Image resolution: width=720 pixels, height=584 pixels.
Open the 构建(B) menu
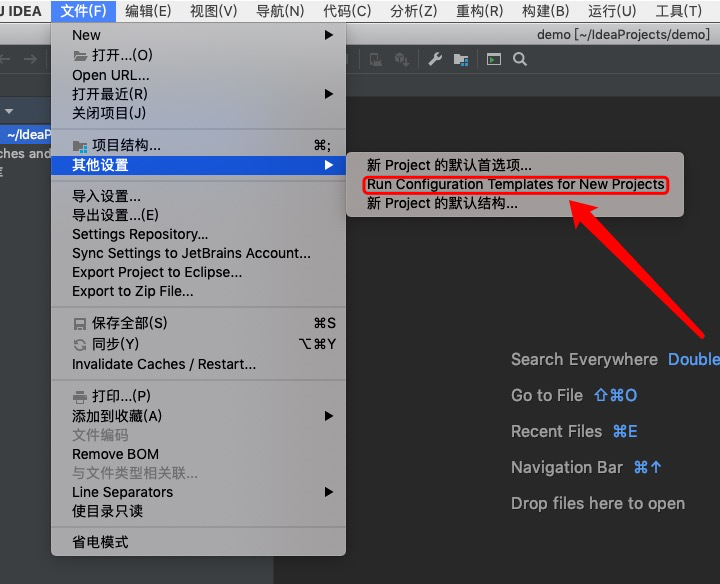coord(546,11)
